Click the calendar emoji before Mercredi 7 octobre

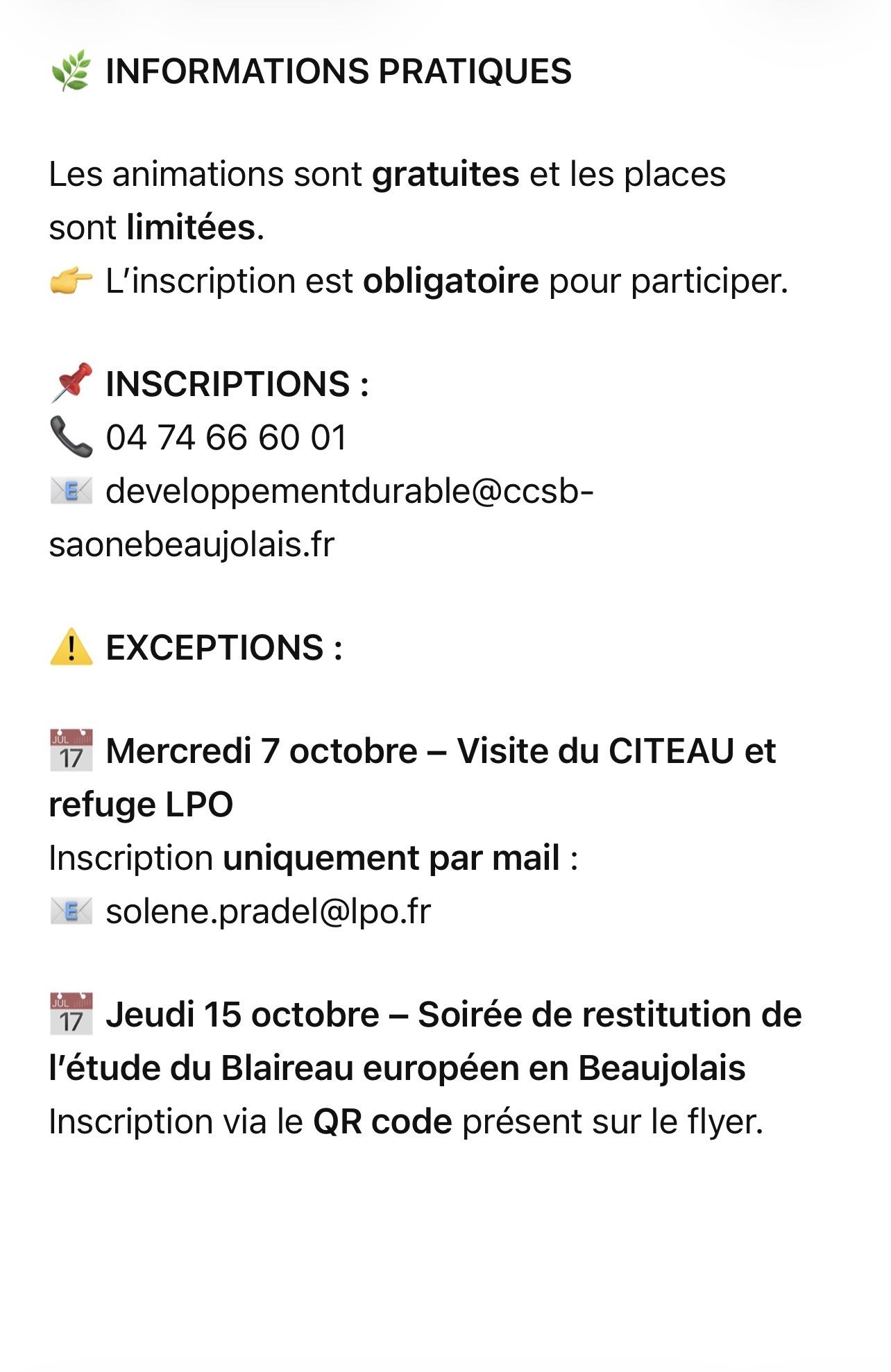(71, 750)
